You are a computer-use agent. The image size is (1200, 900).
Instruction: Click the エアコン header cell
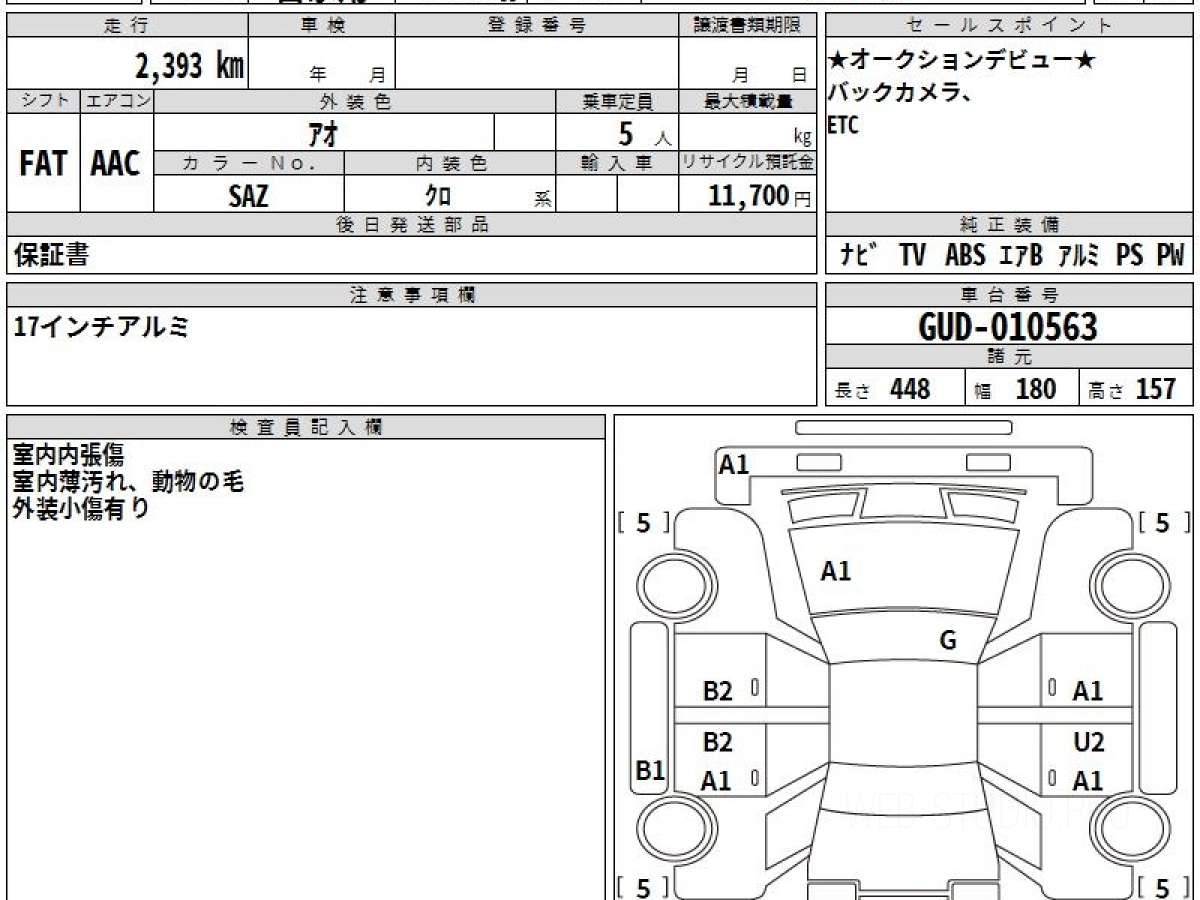tap(117, 101)
